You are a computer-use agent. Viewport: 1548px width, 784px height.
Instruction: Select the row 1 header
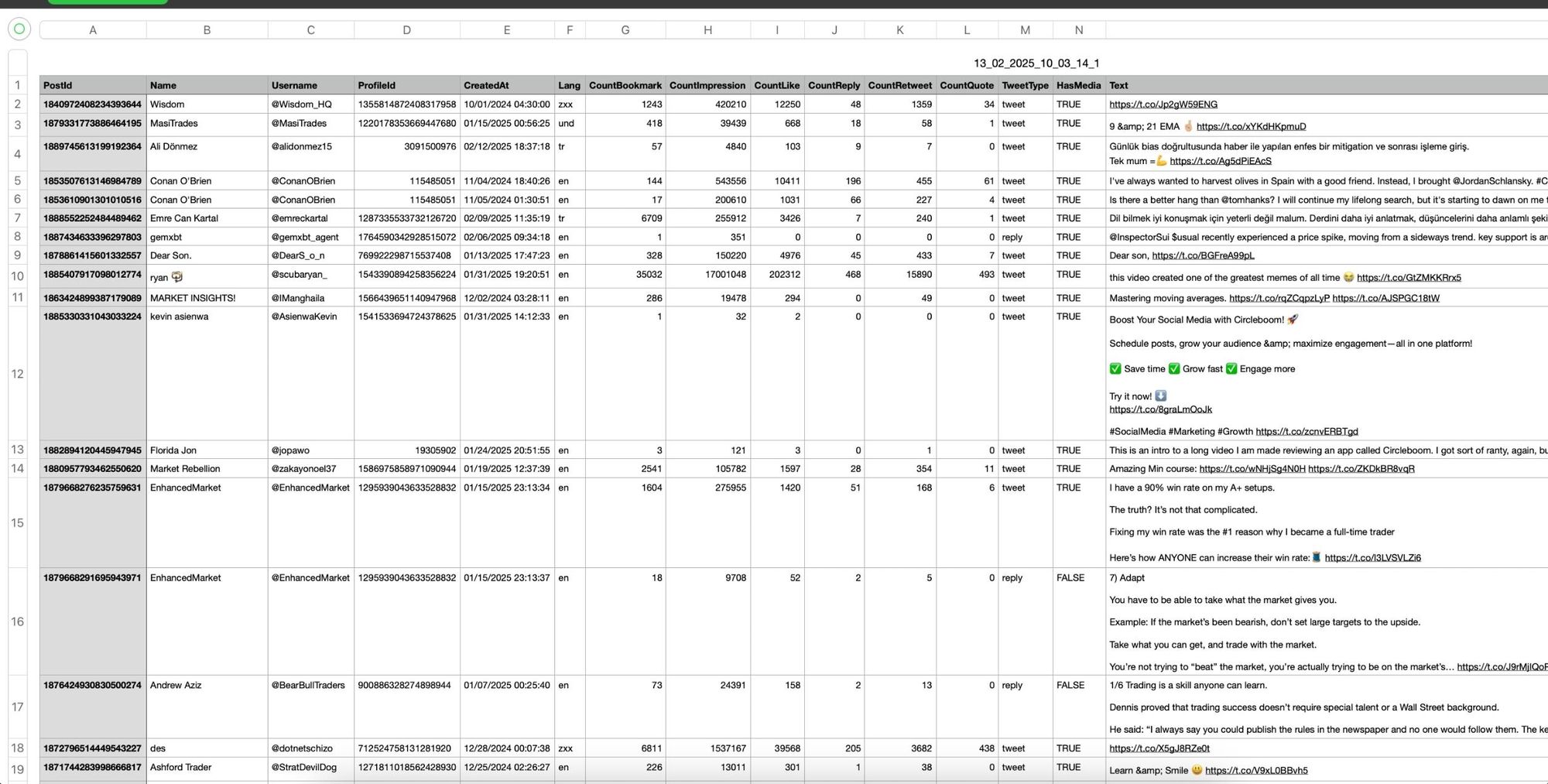pos(17,85)
